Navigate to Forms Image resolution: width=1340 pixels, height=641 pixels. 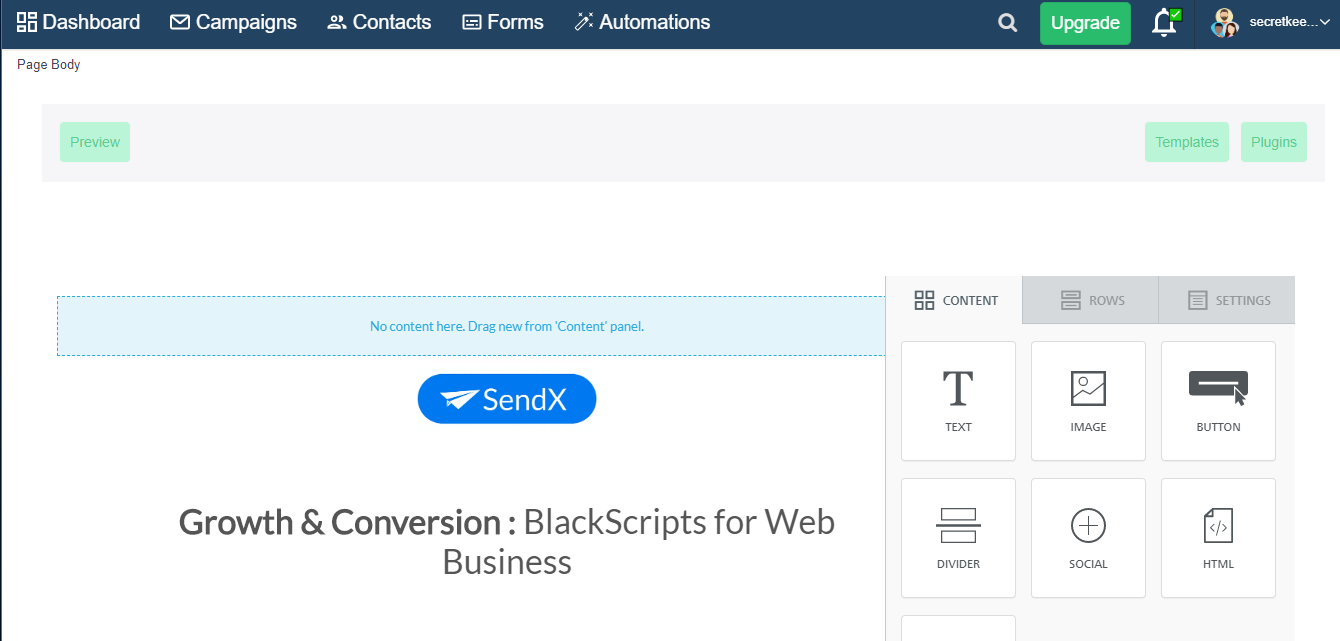pyautogui.click(x=503, y=22)
